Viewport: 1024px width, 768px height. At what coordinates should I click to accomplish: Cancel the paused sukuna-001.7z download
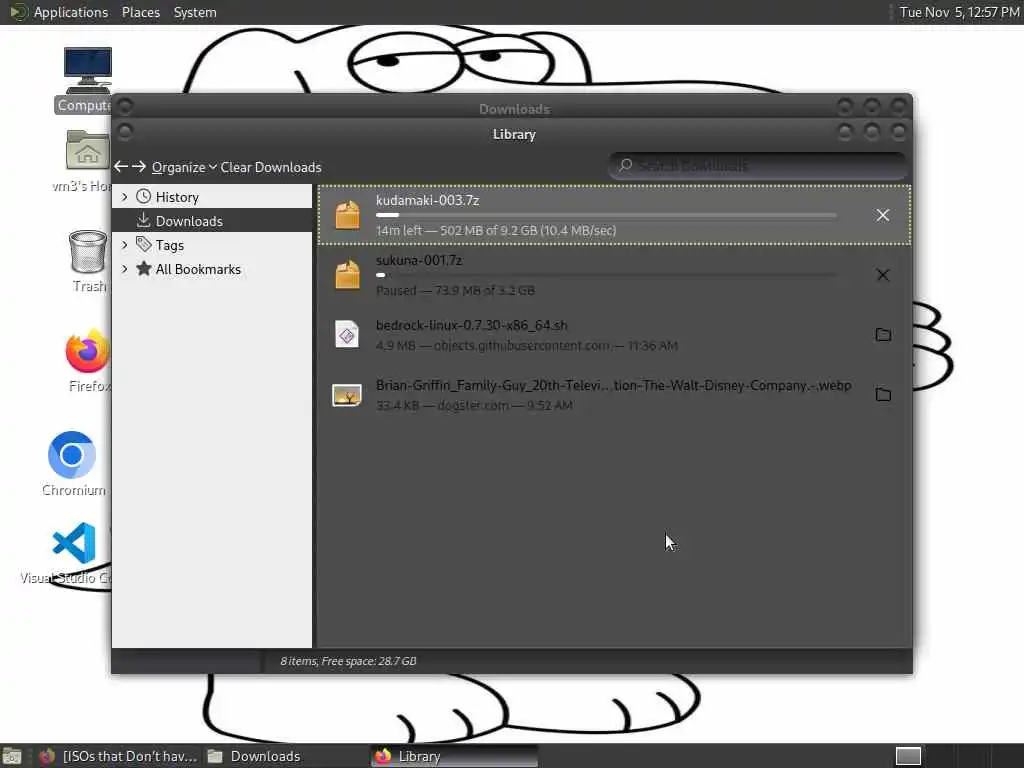click(x=882, y=275)
